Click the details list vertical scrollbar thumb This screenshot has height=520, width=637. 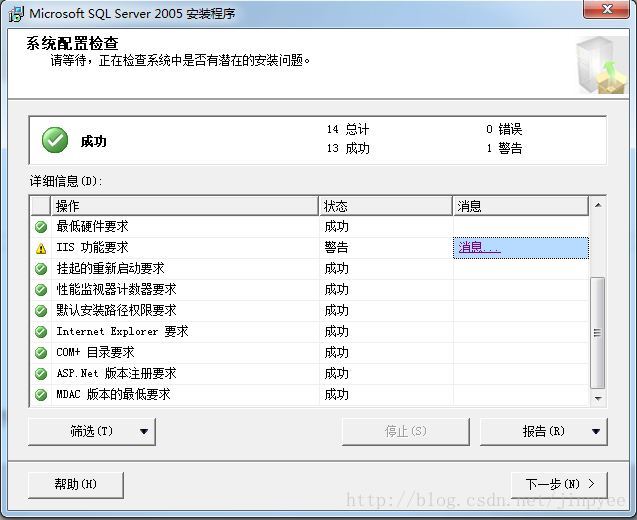pyautogui.click(x=598, y=333)
